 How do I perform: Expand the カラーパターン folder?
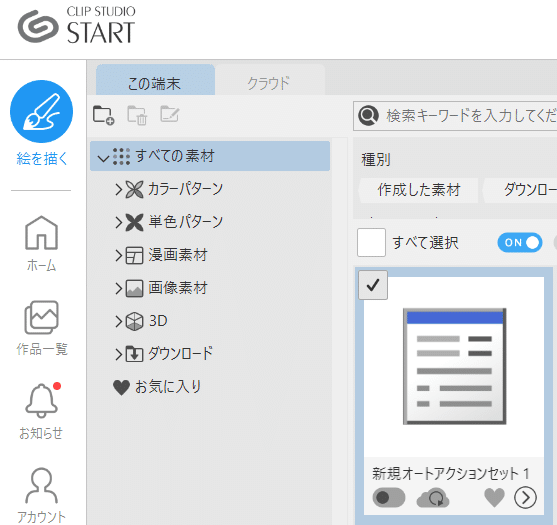tap(118, 189)
